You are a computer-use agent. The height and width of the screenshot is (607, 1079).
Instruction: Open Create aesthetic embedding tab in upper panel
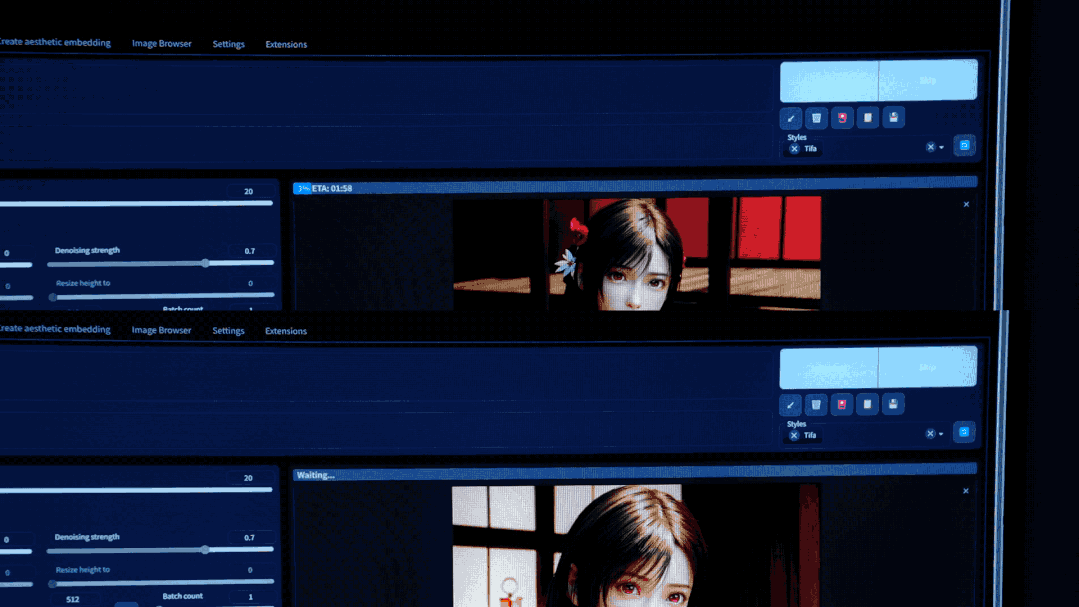tap(55, 42)
